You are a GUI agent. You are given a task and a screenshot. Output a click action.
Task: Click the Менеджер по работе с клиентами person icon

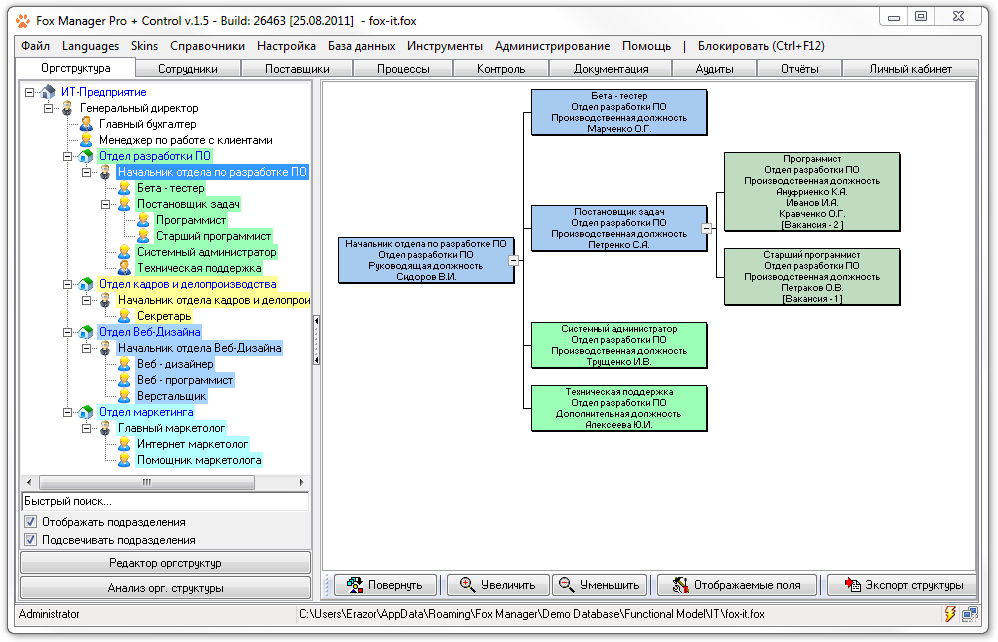(x=86, y=140)
